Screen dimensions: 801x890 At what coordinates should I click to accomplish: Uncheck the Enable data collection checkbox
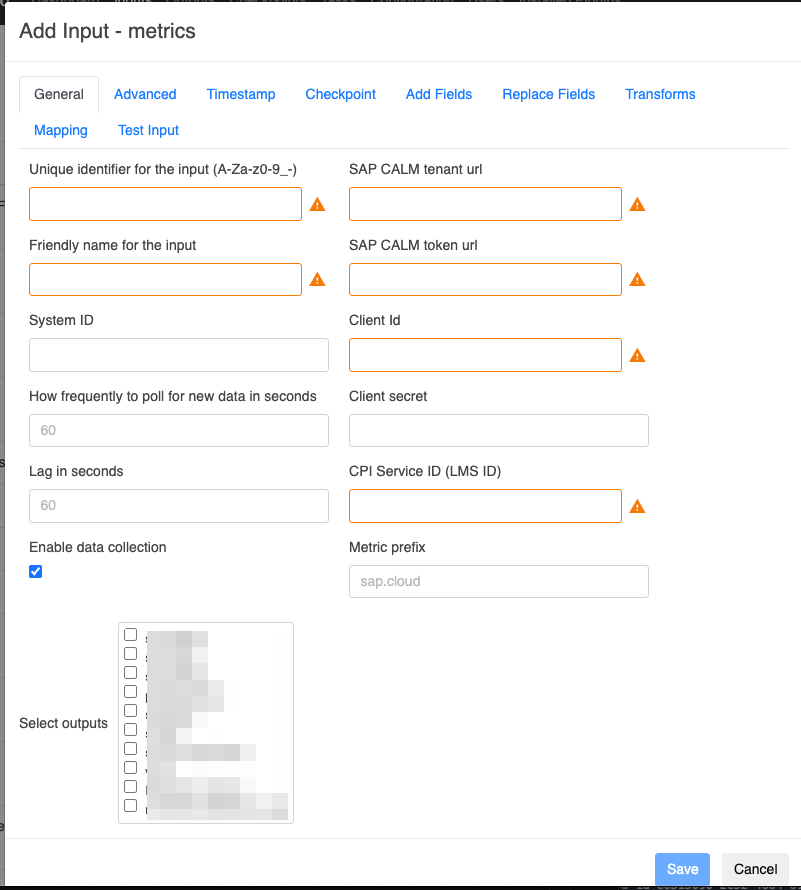click(36, 571)
